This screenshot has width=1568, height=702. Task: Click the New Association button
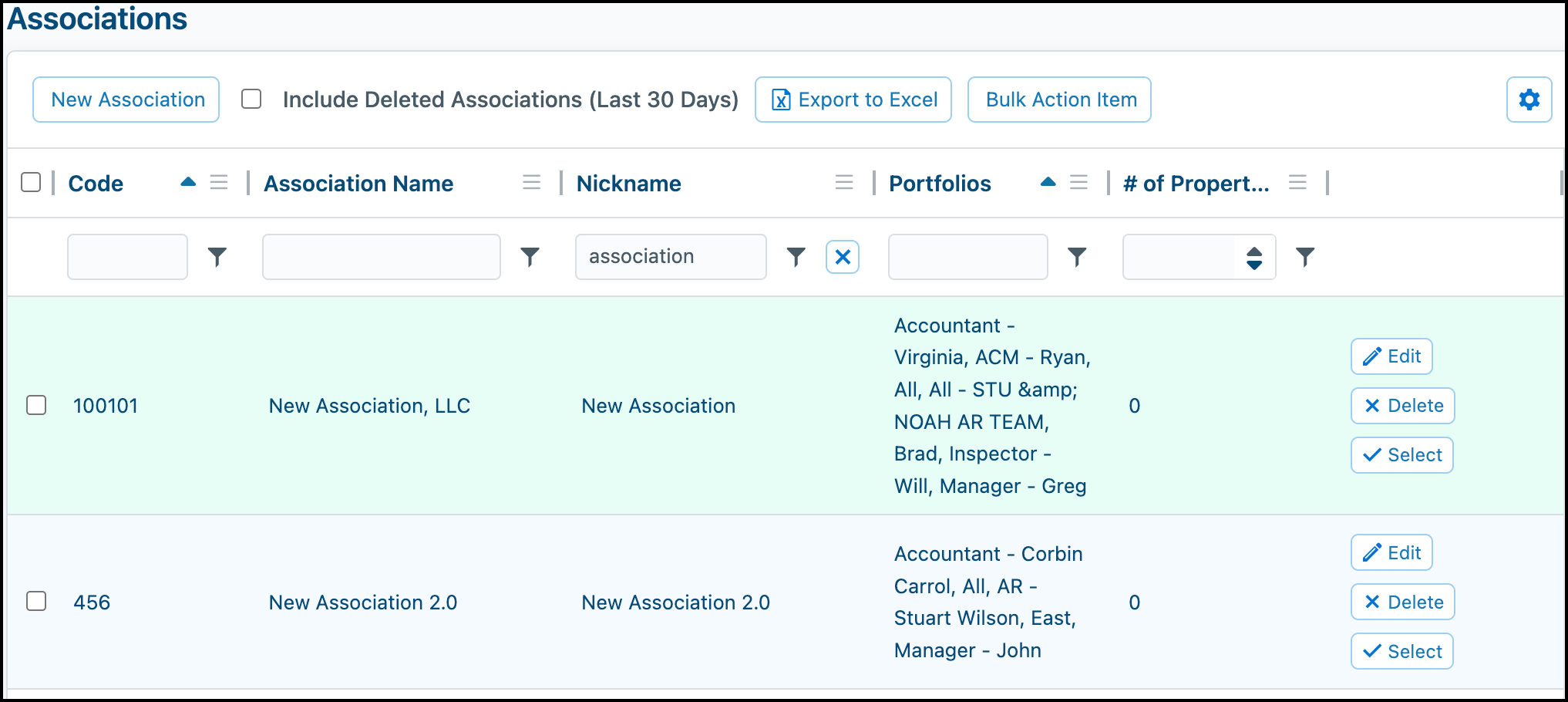coord(126,100)
